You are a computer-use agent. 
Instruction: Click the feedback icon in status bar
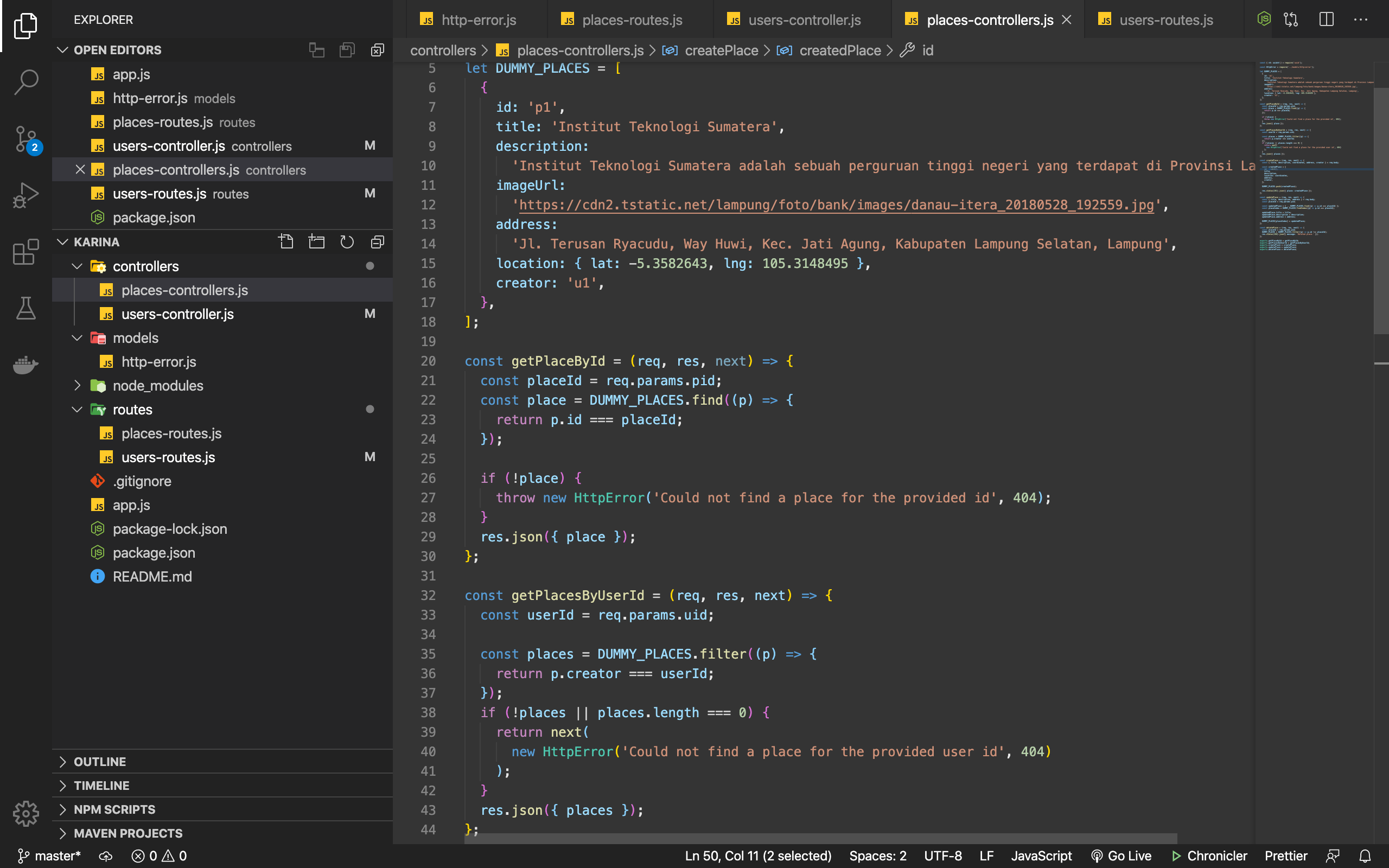1333,856
